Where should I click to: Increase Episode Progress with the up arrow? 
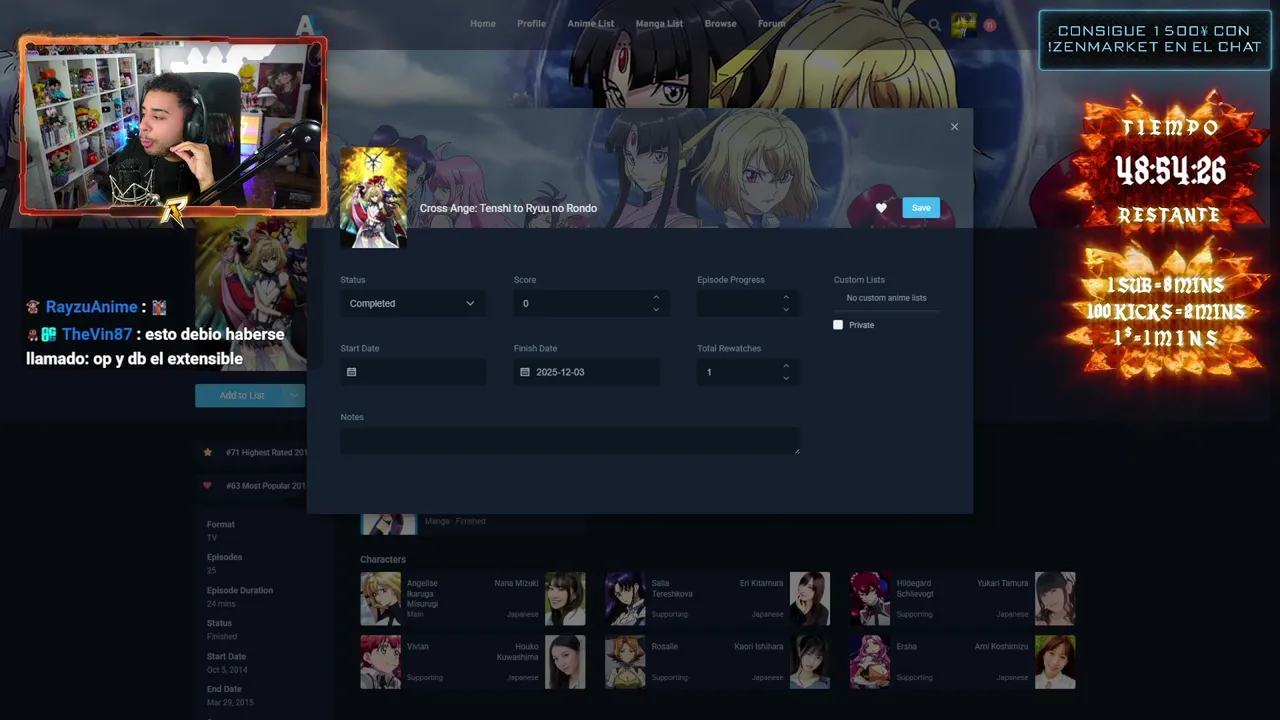pos(786,297)
